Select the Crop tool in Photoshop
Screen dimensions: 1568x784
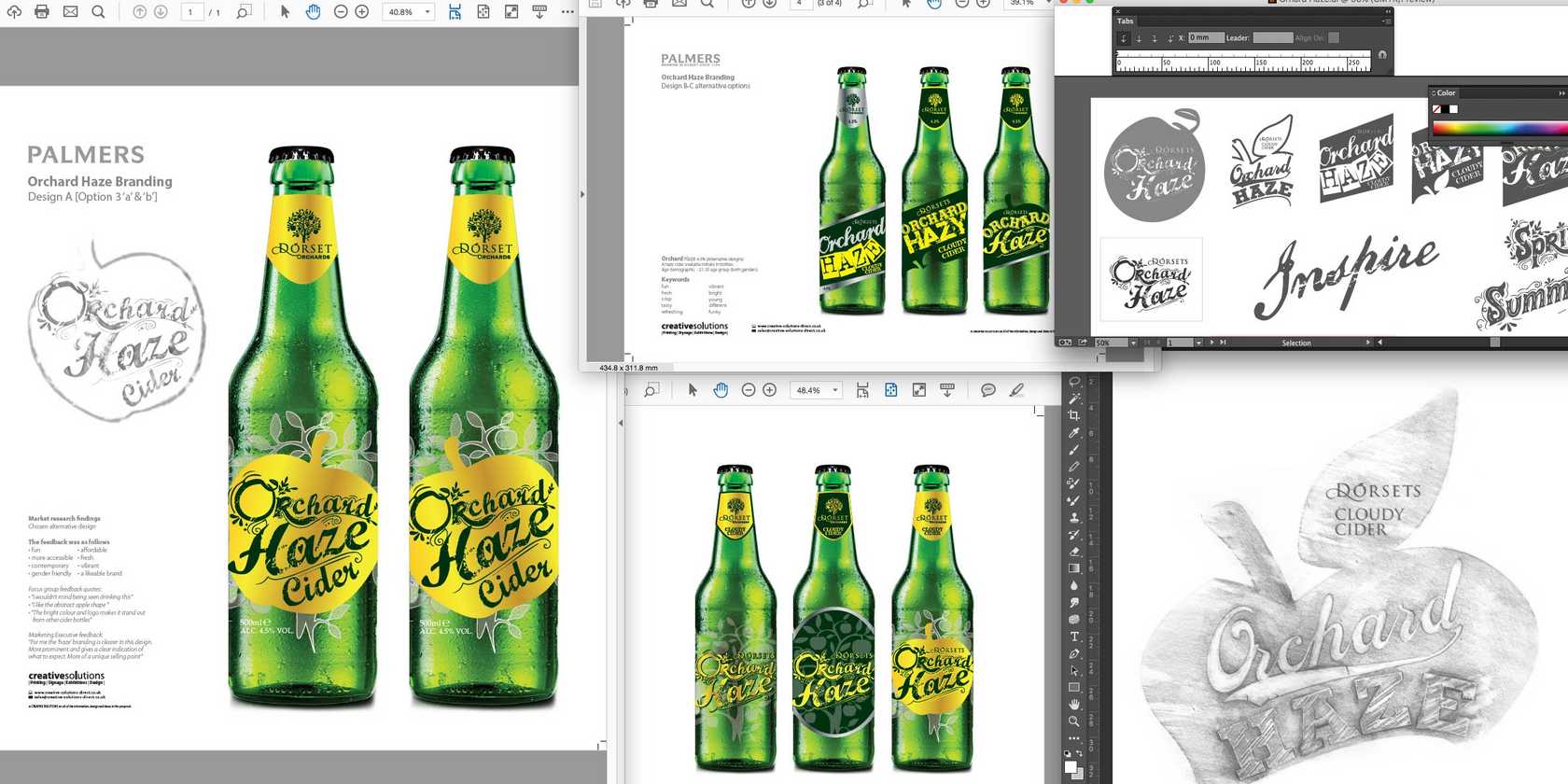(1074, 415)
